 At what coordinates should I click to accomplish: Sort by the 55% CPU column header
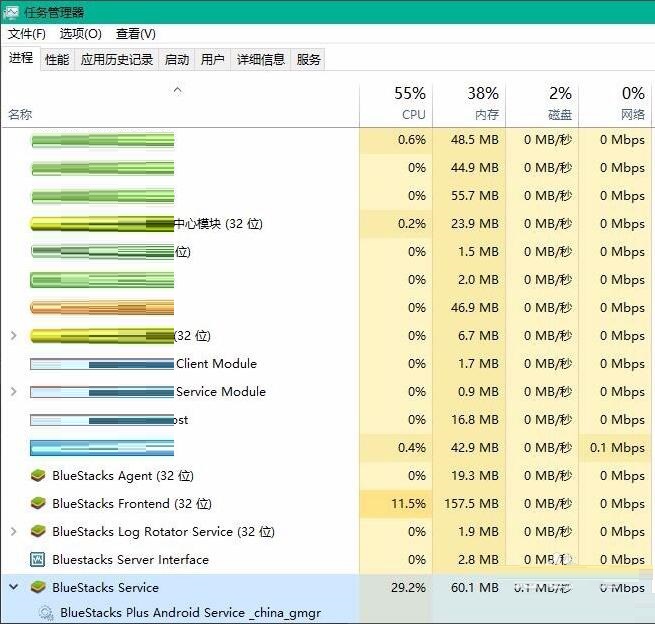[x=396, y=104]
